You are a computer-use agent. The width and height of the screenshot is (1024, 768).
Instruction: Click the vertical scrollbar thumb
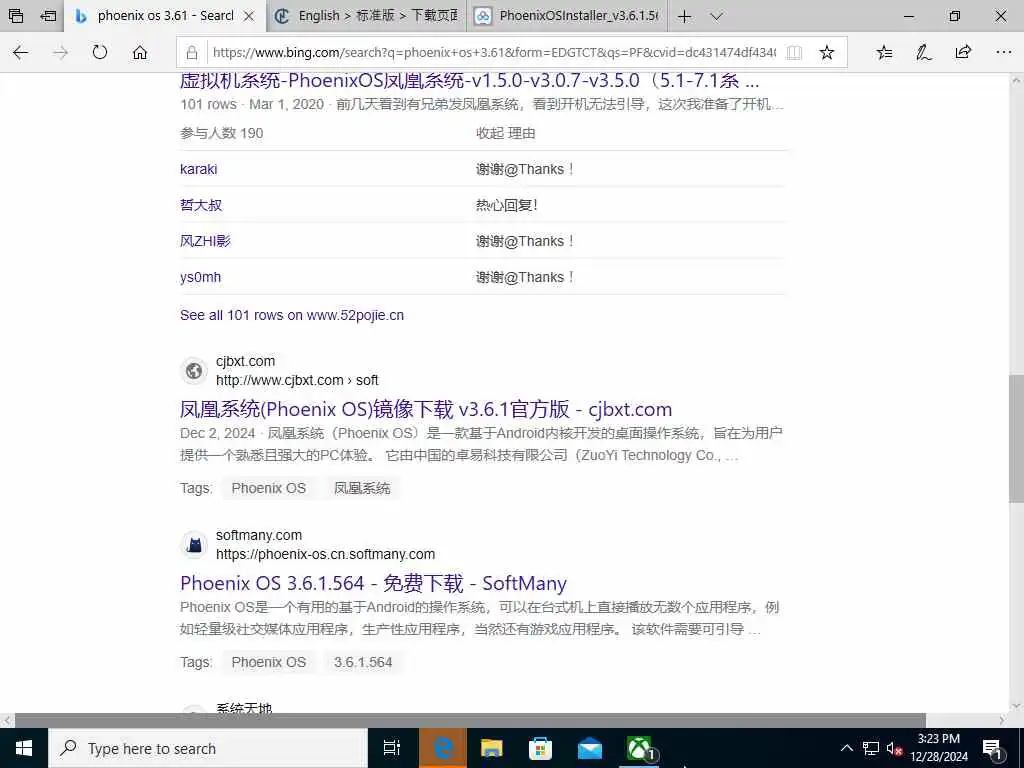pyautogui.click(x=1016, y=439)
